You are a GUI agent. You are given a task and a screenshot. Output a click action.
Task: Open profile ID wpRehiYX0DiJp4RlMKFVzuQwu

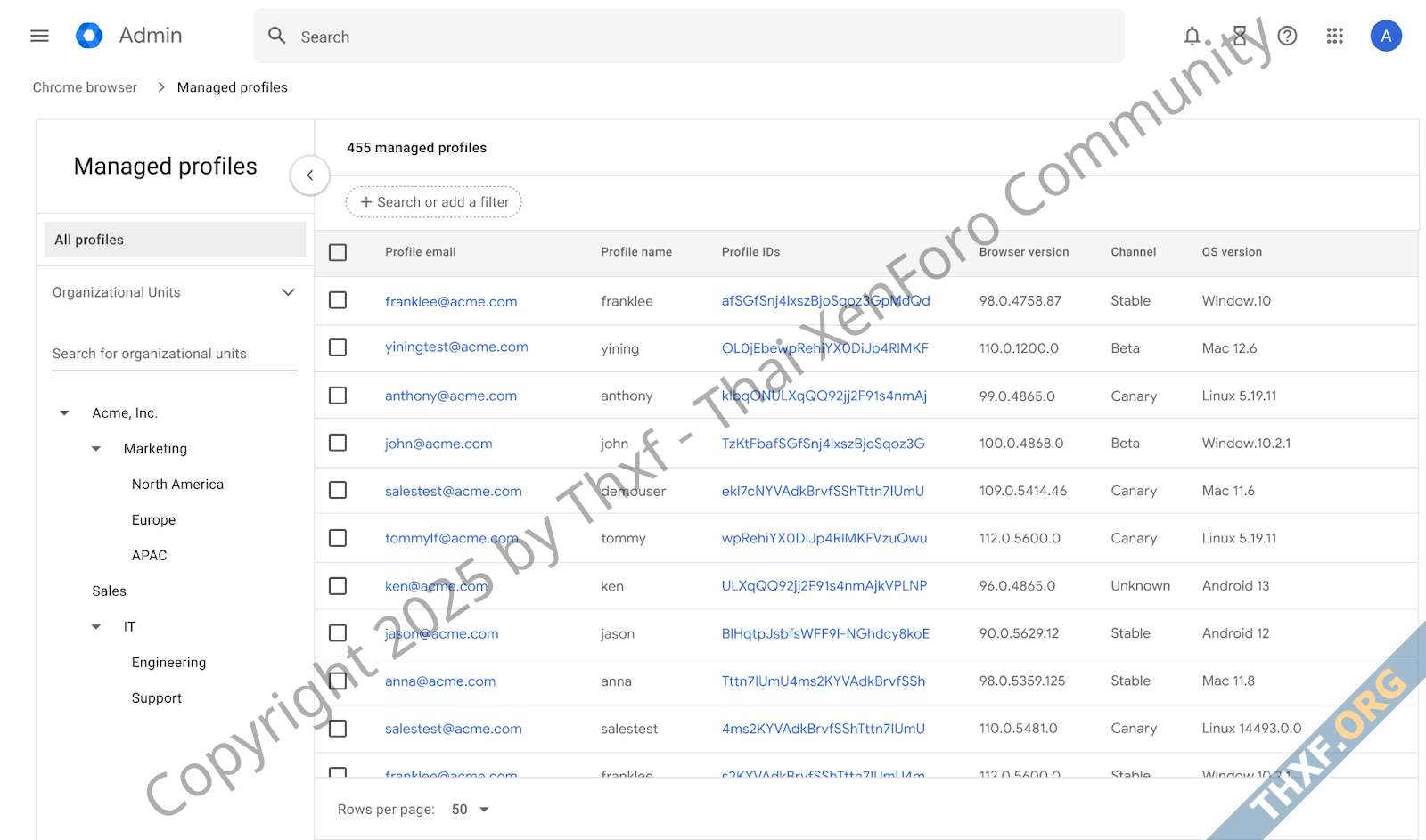824,538
